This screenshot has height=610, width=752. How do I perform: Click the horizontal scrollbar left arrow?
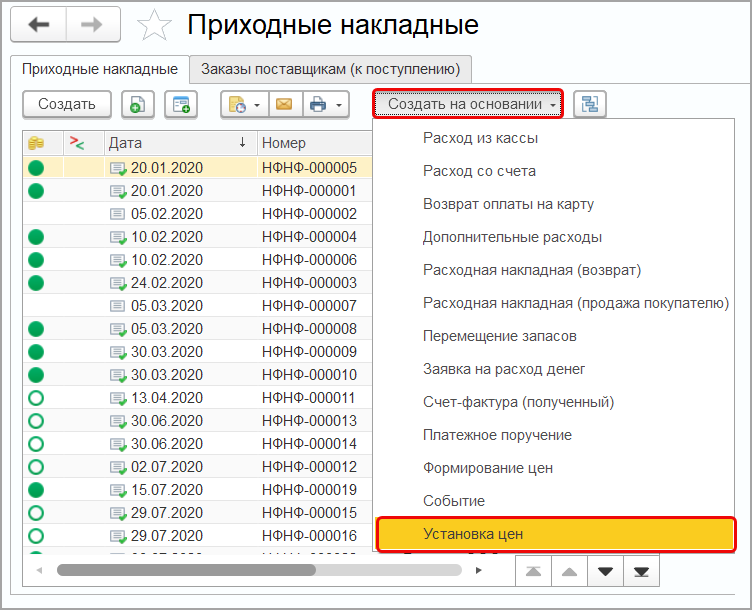pyautogui.click(x=39, y=570)
